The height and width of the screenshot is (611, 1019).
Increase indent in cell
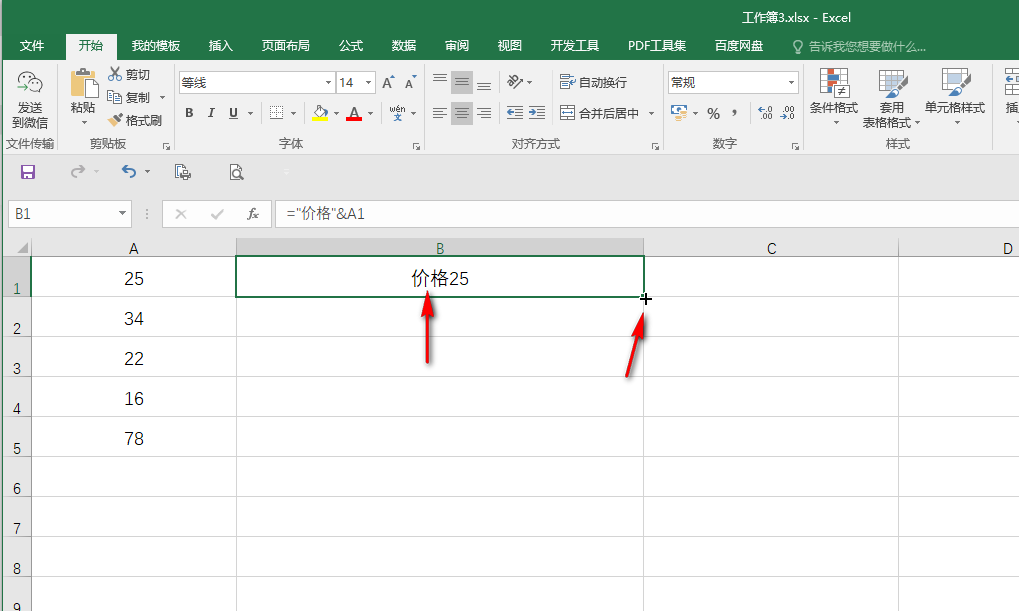click(x=537, y=112)
